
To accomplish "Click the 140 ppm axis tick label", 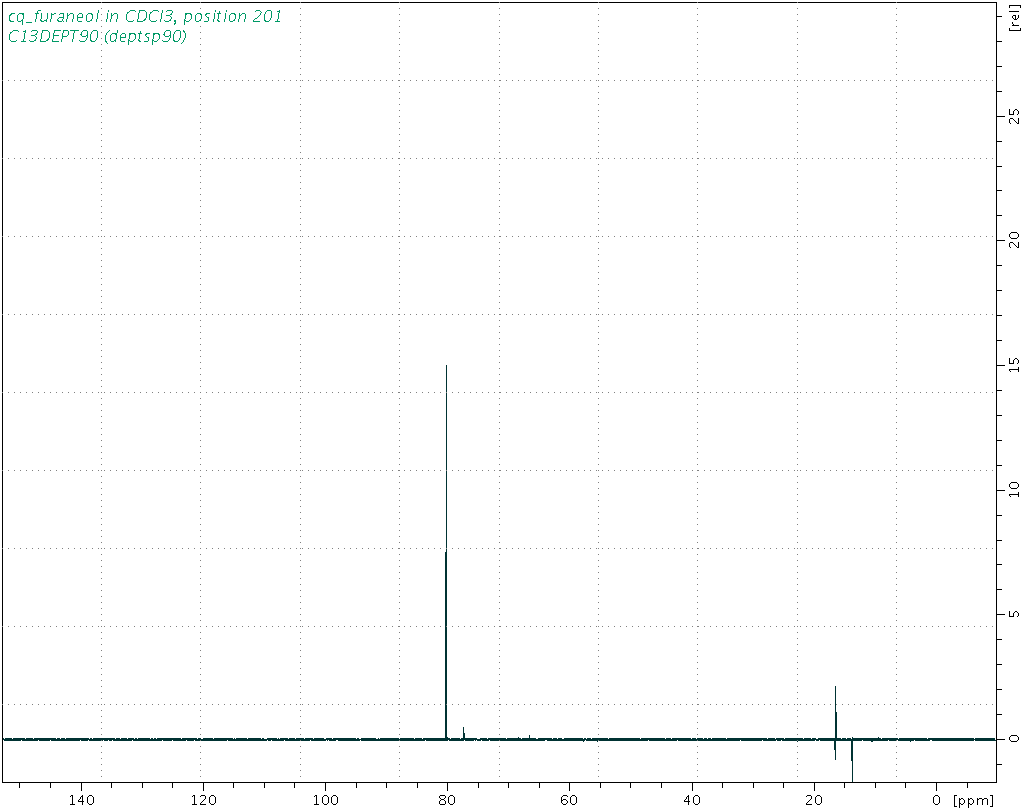I will (x=81, y=800).
